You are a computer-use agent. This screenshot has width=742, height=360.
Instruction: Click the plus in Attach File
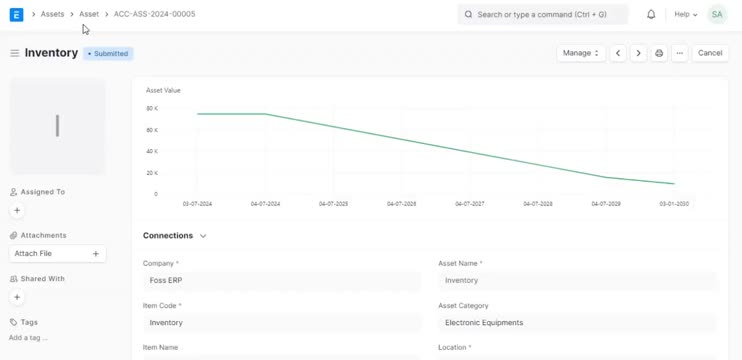click(x=96, y=254)
